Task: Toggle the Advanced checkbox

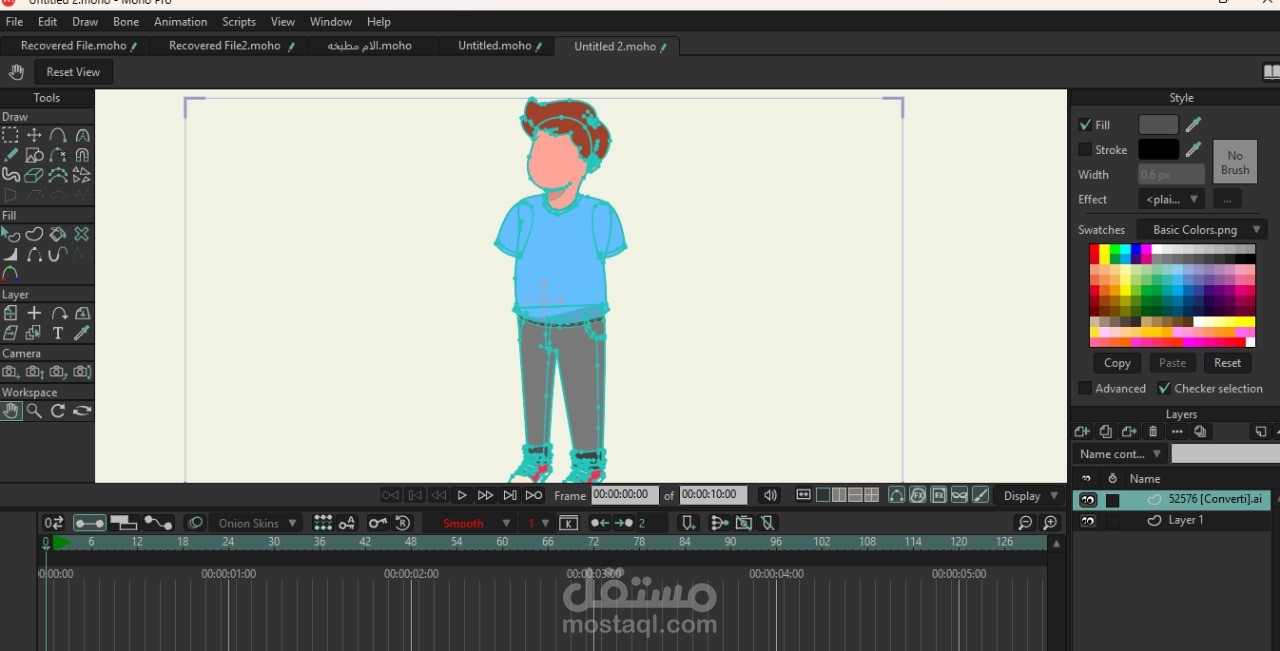Action: 1085,388
